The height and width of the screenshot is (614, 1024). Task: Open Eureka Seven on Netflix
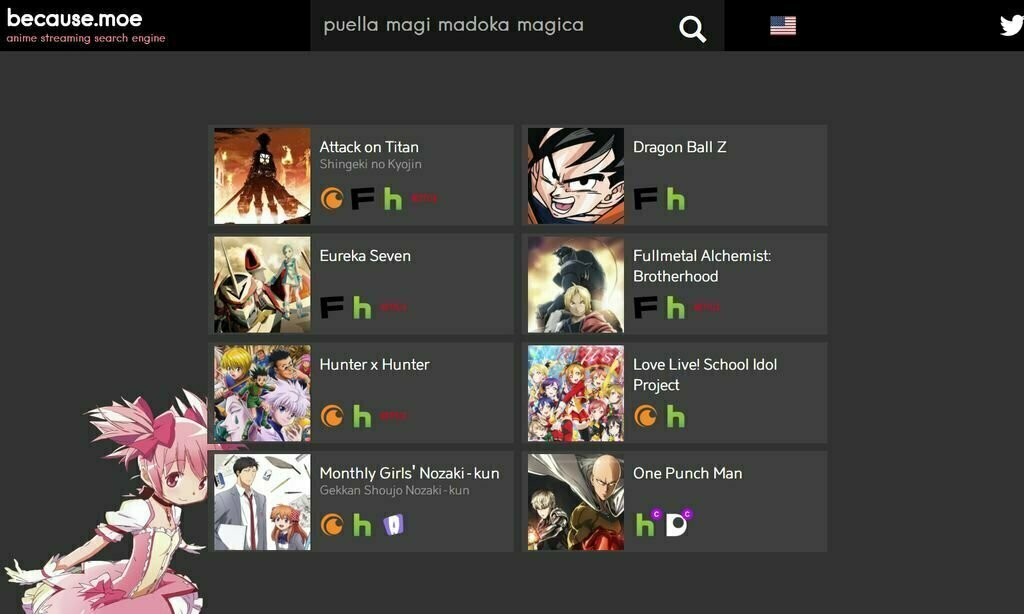tap(393, 307)
